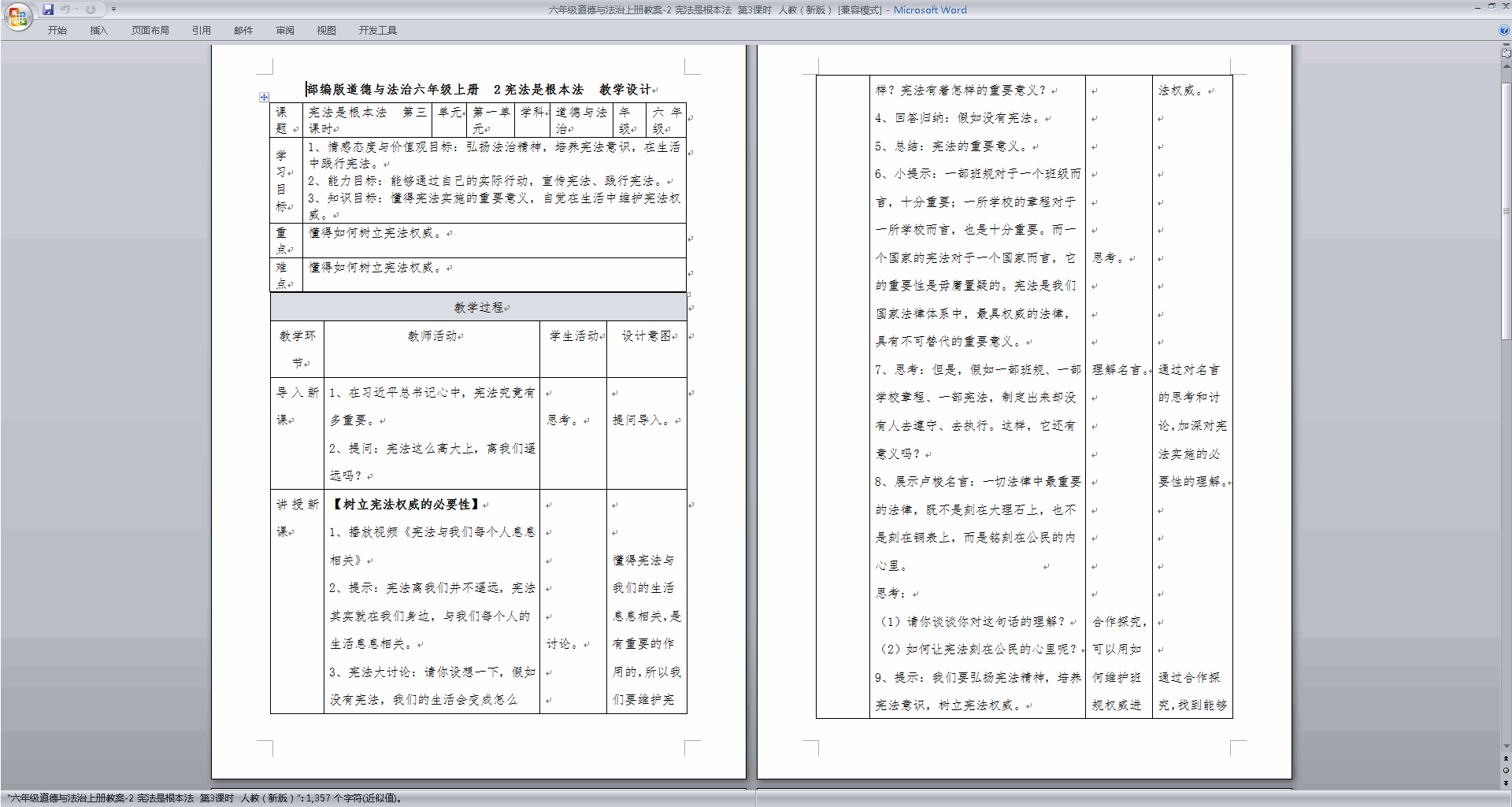Click the 教学过程 header cell
This screenshot has height=807, width=1512.
click(479, 307)
